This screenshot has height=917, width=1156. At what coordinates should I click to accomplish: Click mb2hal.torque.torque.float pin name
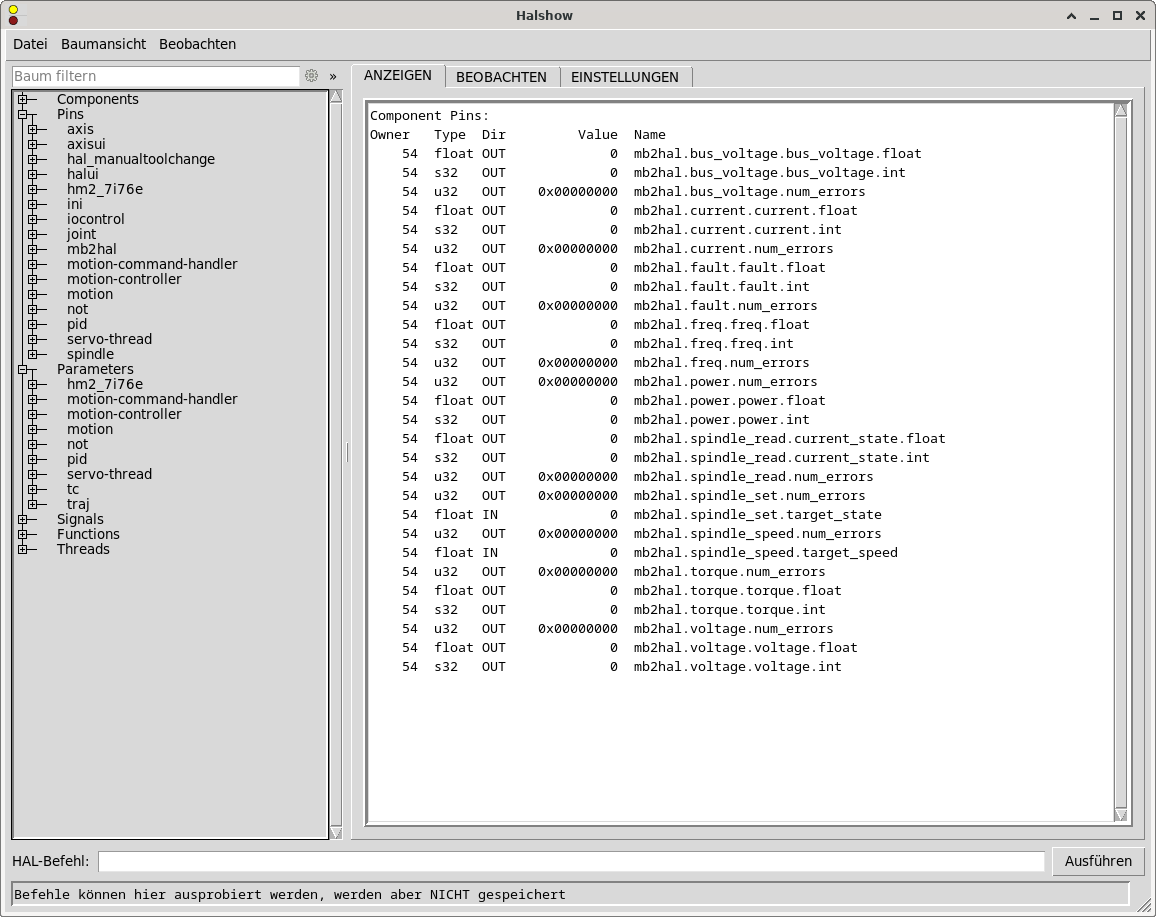tap(738, 590)
